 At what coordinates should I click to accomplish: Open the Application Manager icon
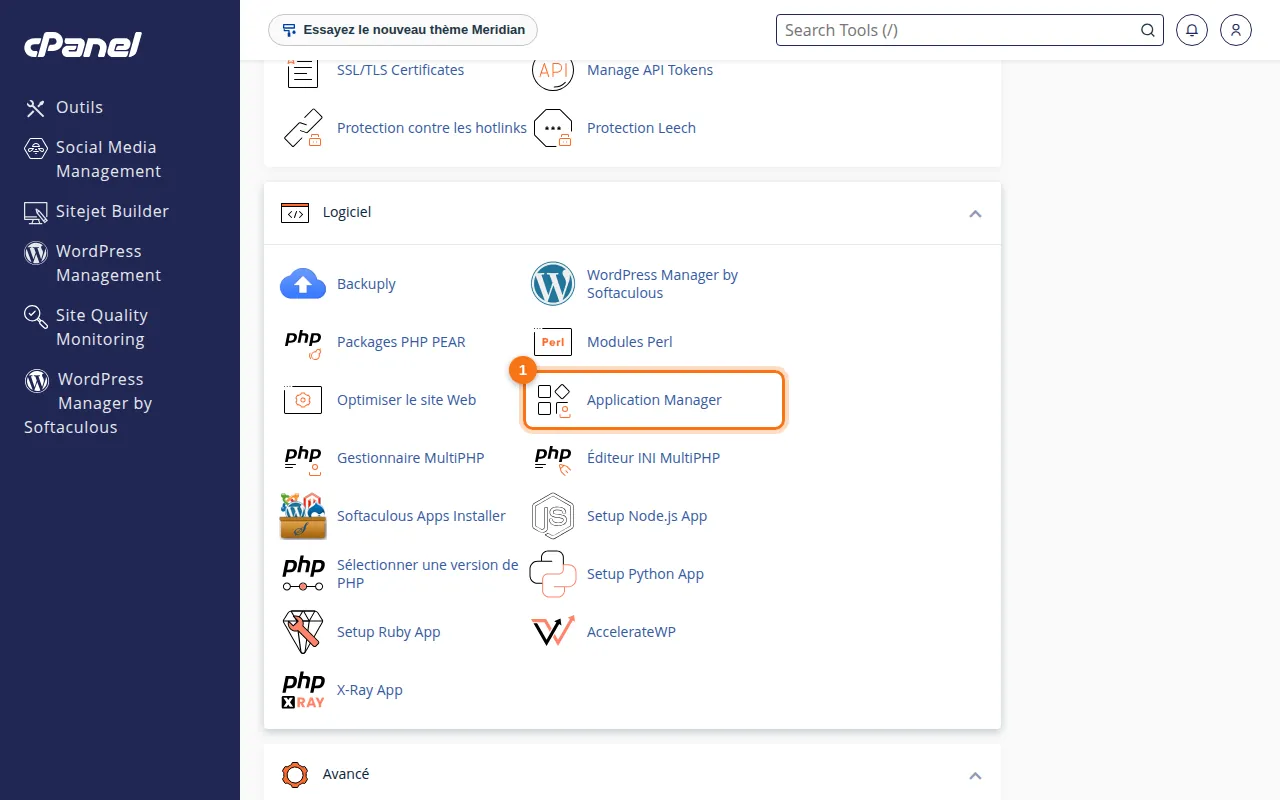point(553,400)
